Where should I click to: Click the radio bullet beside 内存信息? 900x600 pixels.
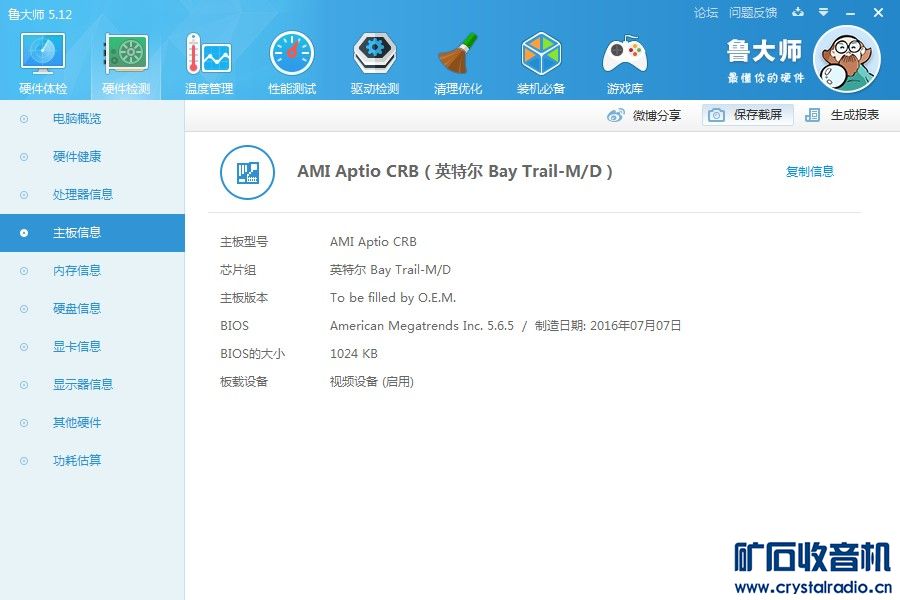pos(24,270)
